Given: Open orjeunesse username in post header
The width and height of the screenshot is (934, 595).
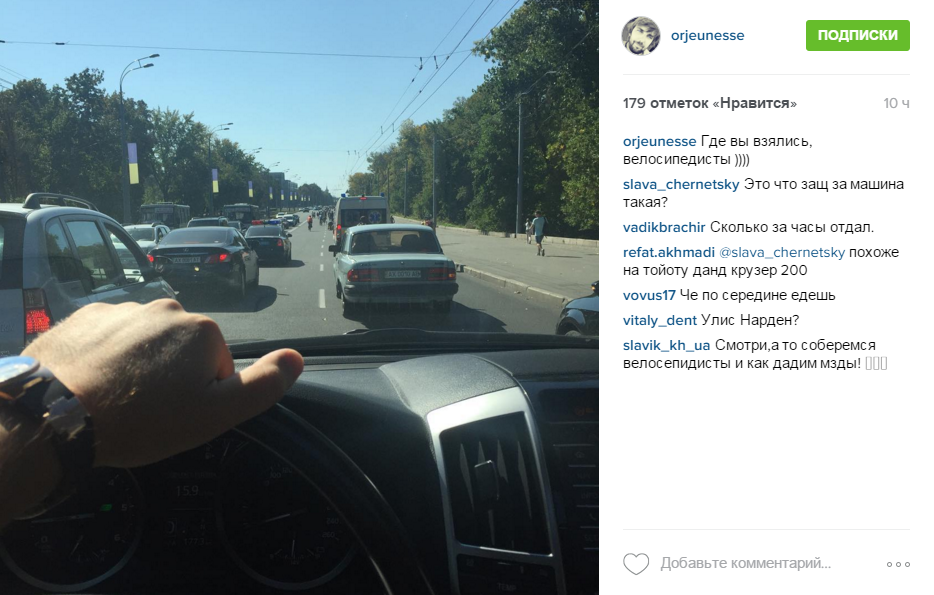Looking at the screenshot, I should click(707, 36).
